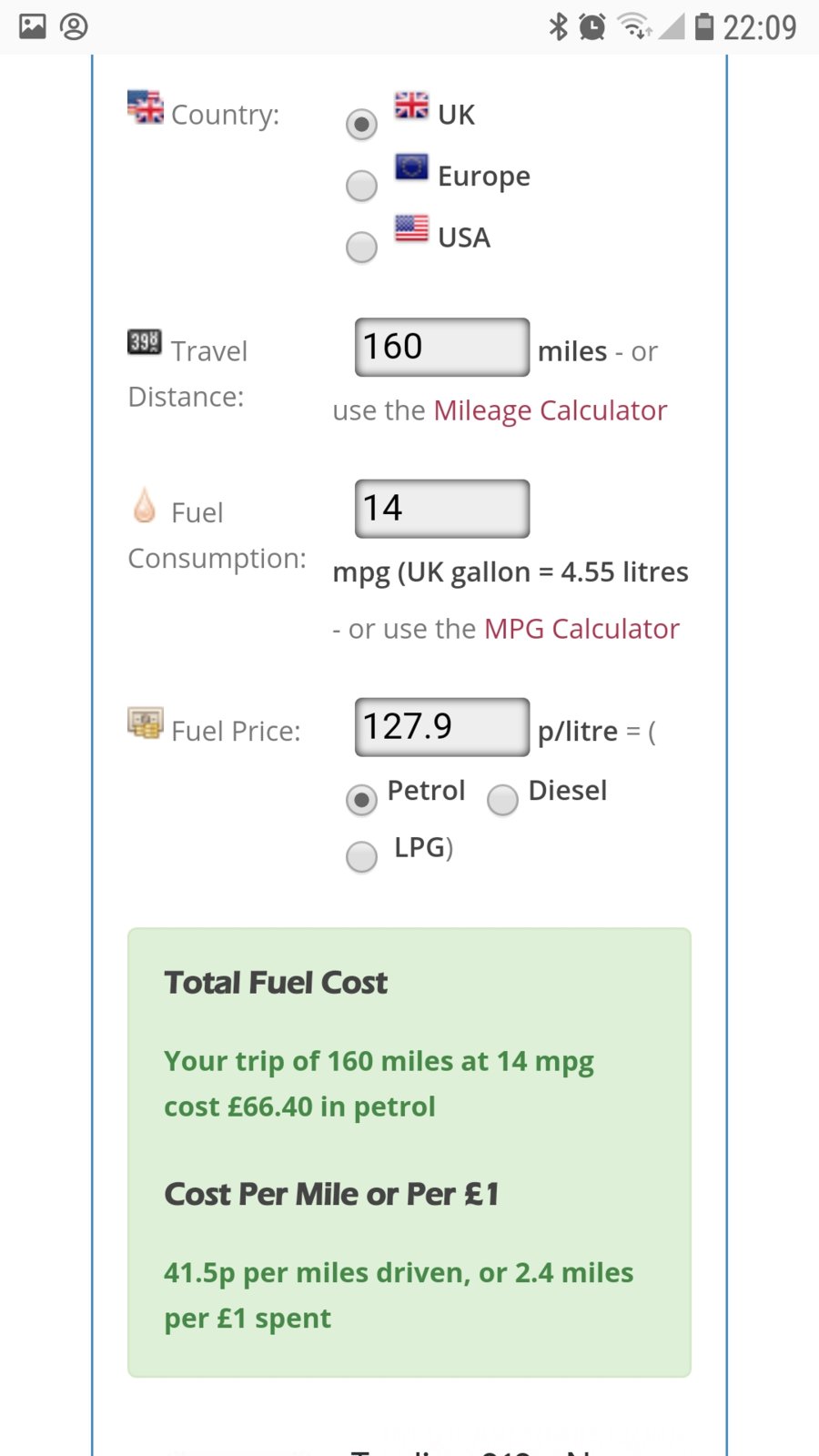Image resolution: width=819 pixels, height=1456 pixels.
Task: Choose LPG fuel type
Action: 362,856
